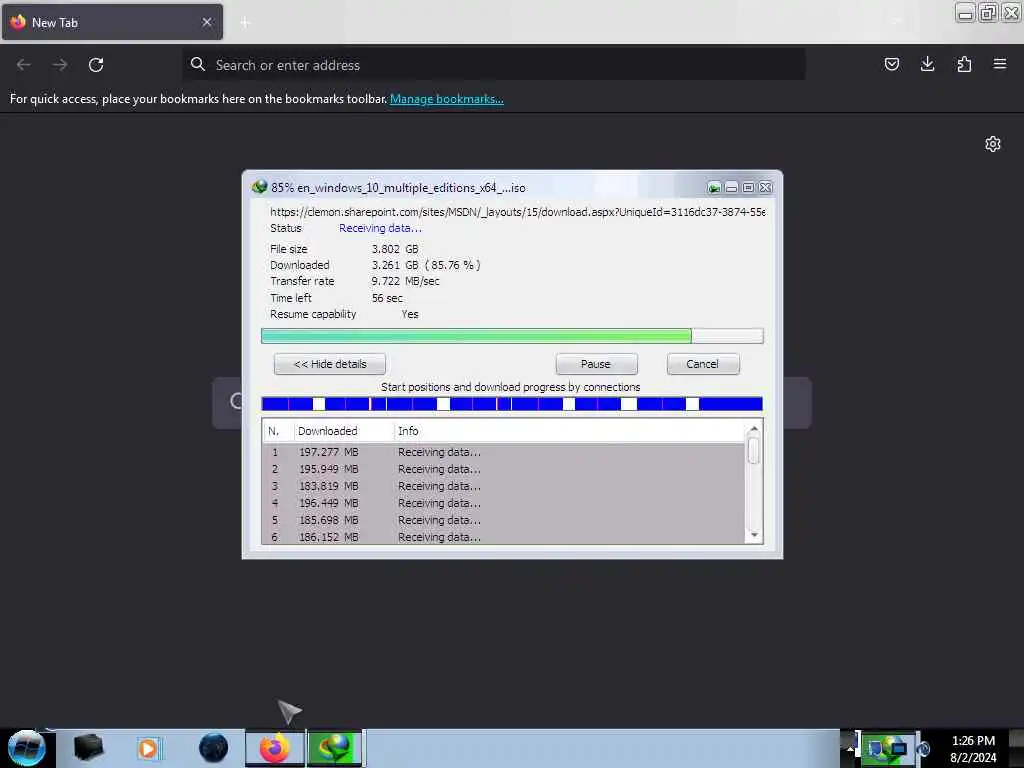Open the Firefox extensions icon
Screen dimensions: 1024x768
click(964, 64)
